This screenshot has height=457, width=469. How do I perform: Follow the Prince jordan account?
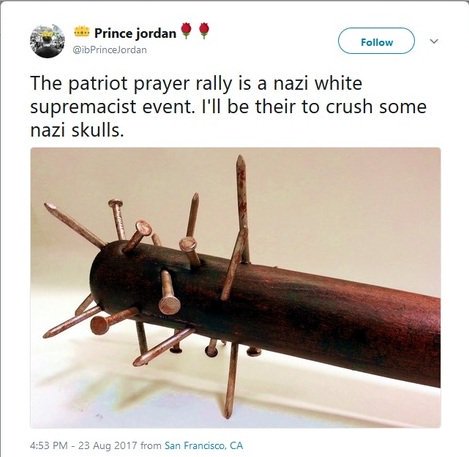point(376,41)
